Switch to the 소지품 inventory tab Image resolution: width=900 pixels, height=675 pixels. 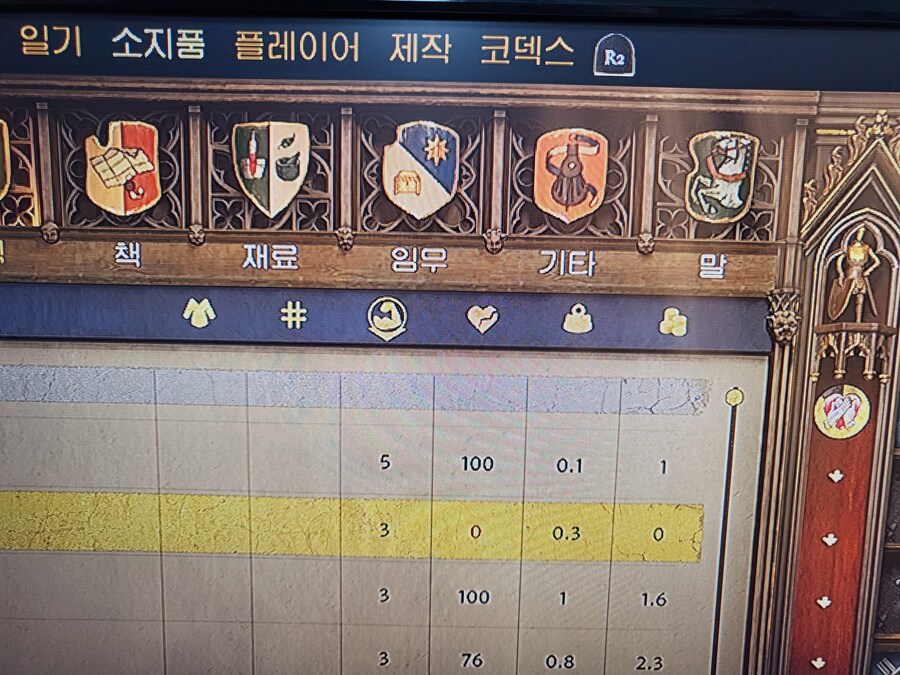(x=158, y=42)
